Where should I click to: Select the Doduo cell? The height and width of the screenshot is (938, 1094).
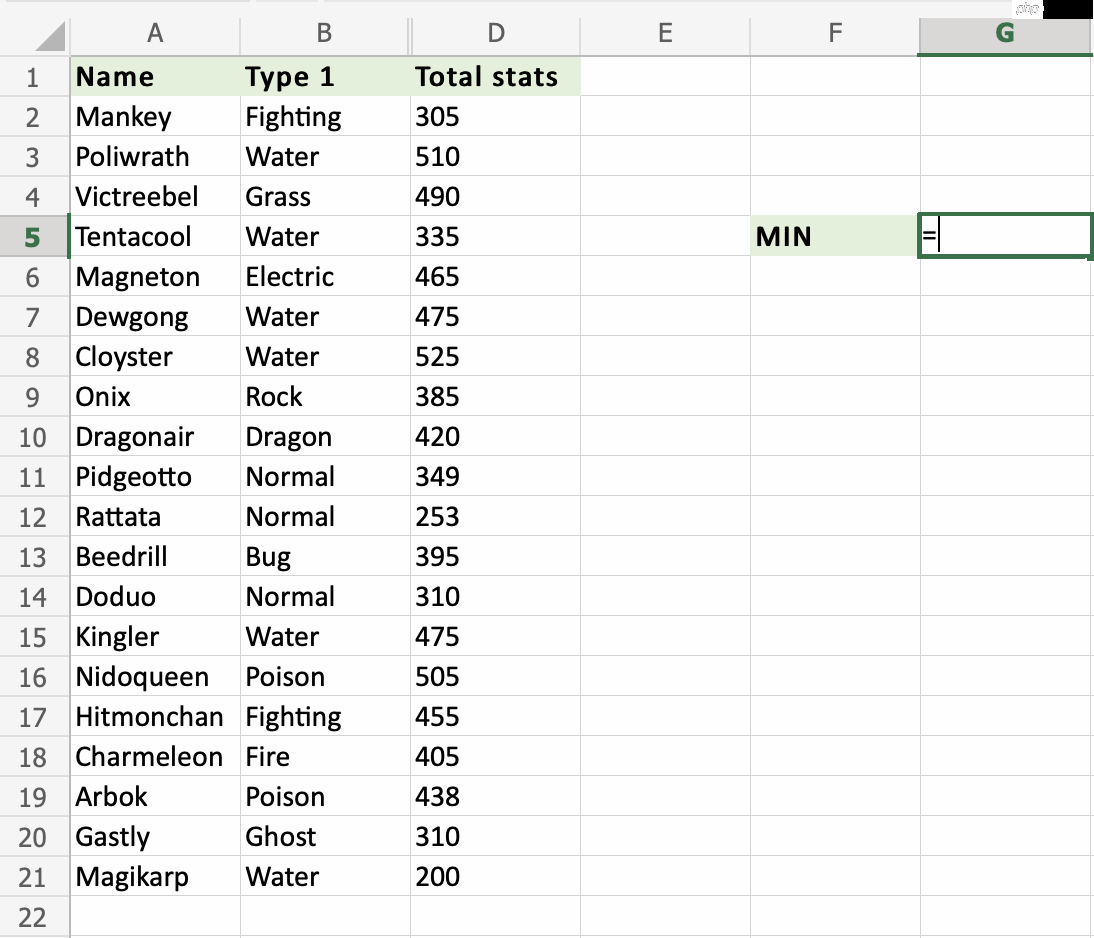click(155, 597)
